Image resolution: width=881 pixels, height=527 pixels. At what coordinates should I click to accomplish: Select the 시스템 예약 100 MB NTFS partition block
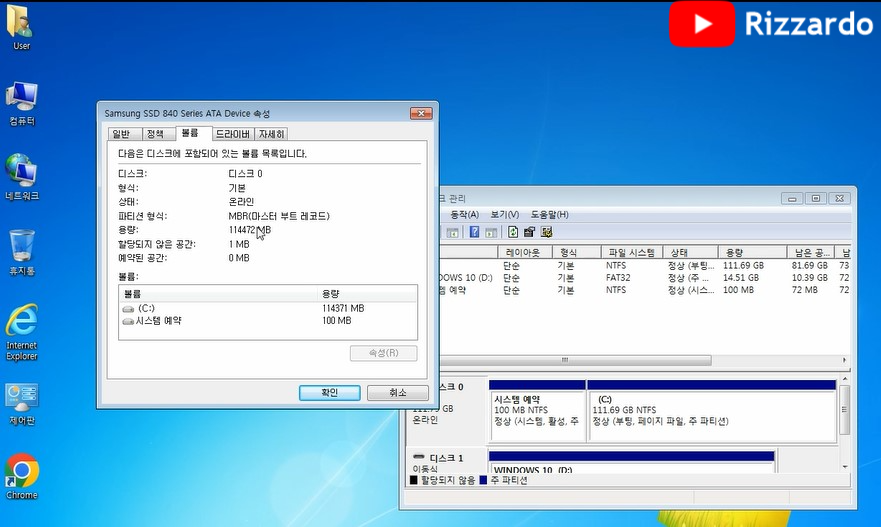pos(537,411)
